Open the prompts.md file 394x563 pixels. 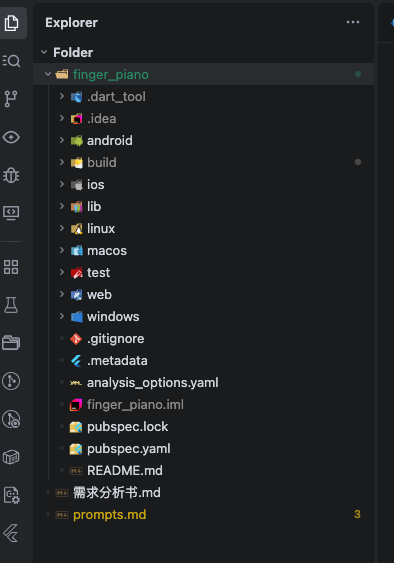click(x=203, y=515)
